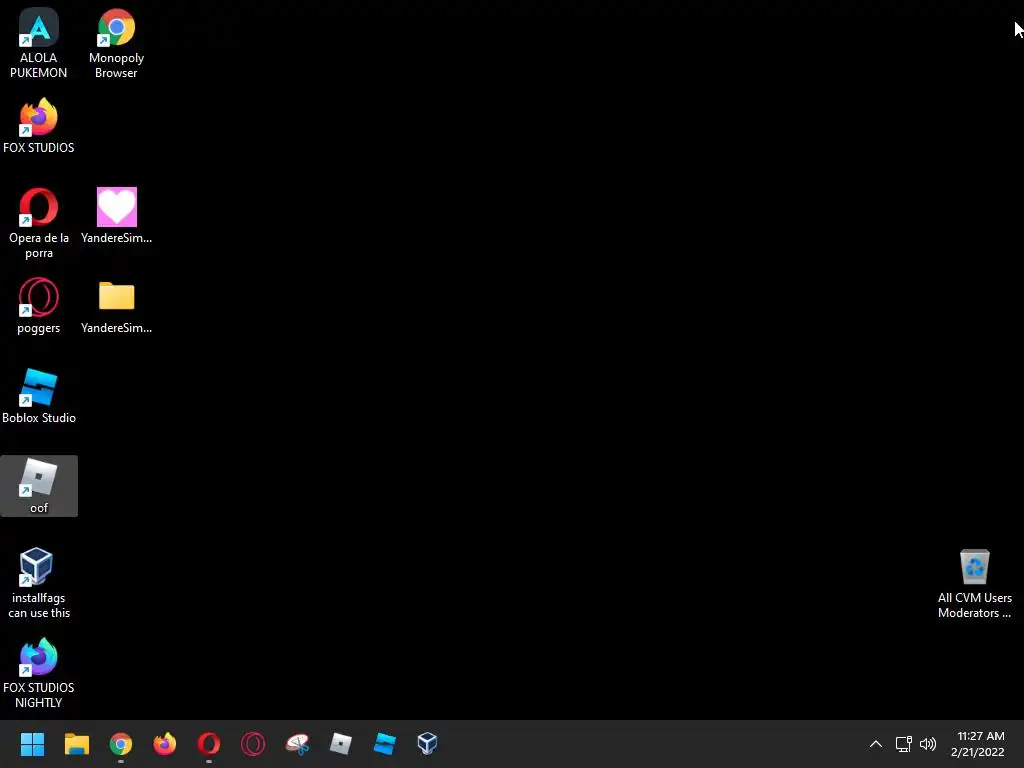1024x768 pixels.
Task: Launch Roblox Studio from the taskbar
Action: (x=385, y=743)
